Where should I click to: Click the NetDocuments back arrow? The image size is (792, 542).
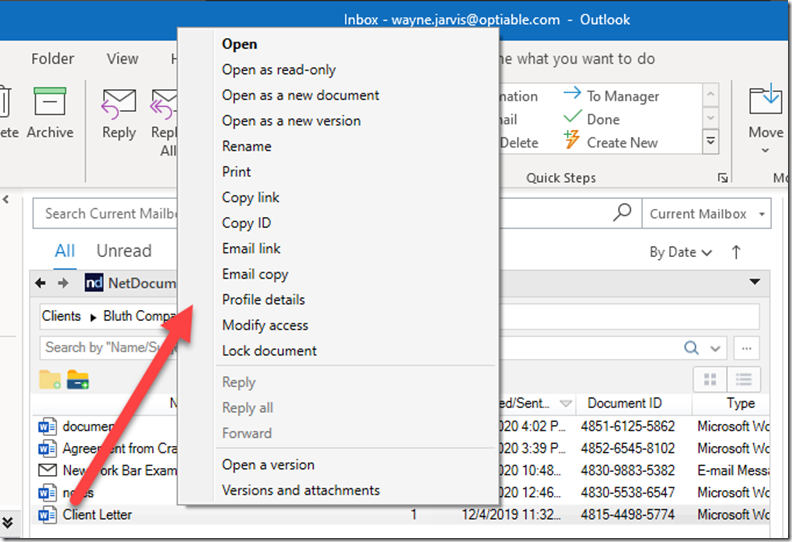pos(40,283)
